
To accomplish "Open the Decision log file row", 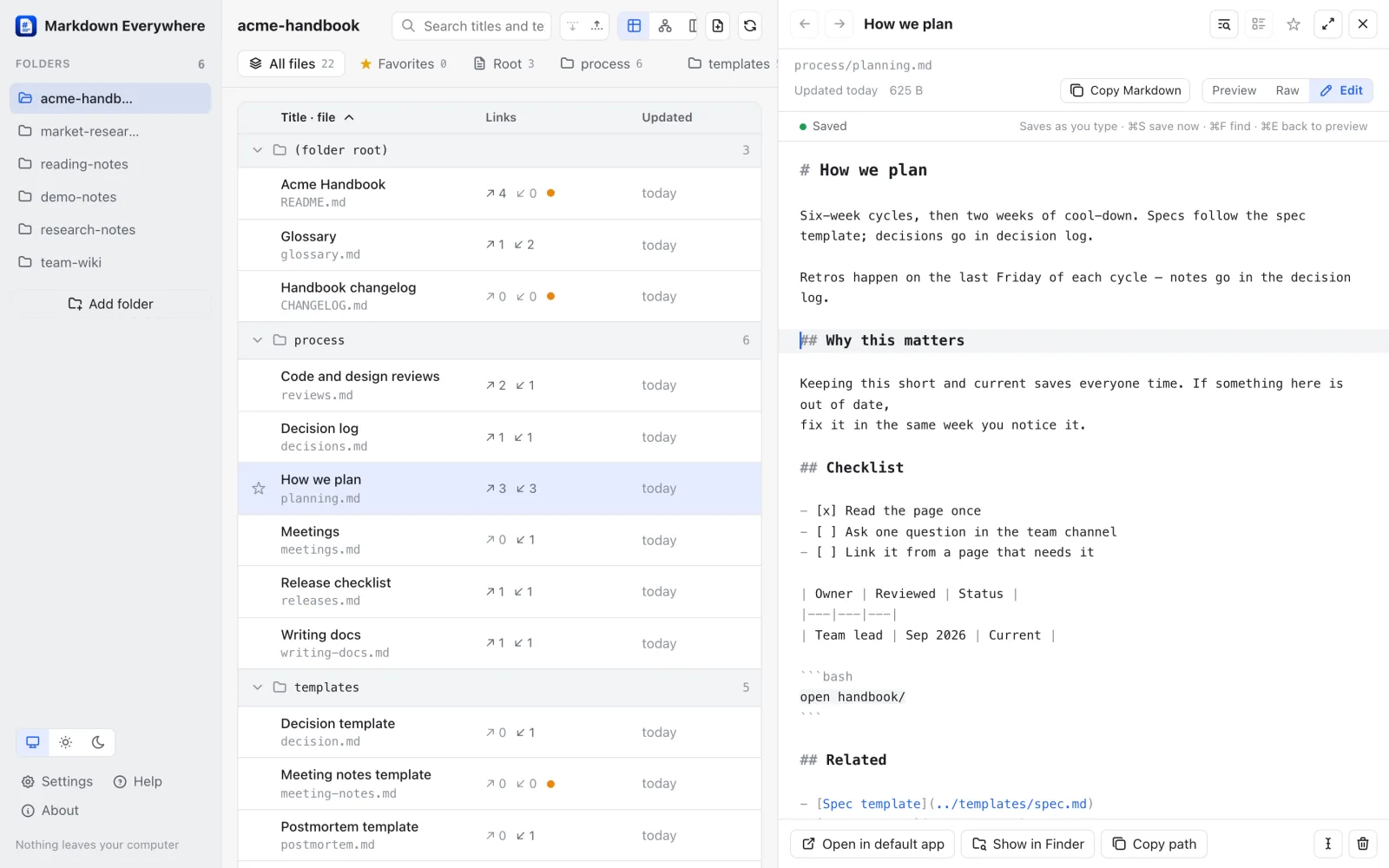I will 499,437.
